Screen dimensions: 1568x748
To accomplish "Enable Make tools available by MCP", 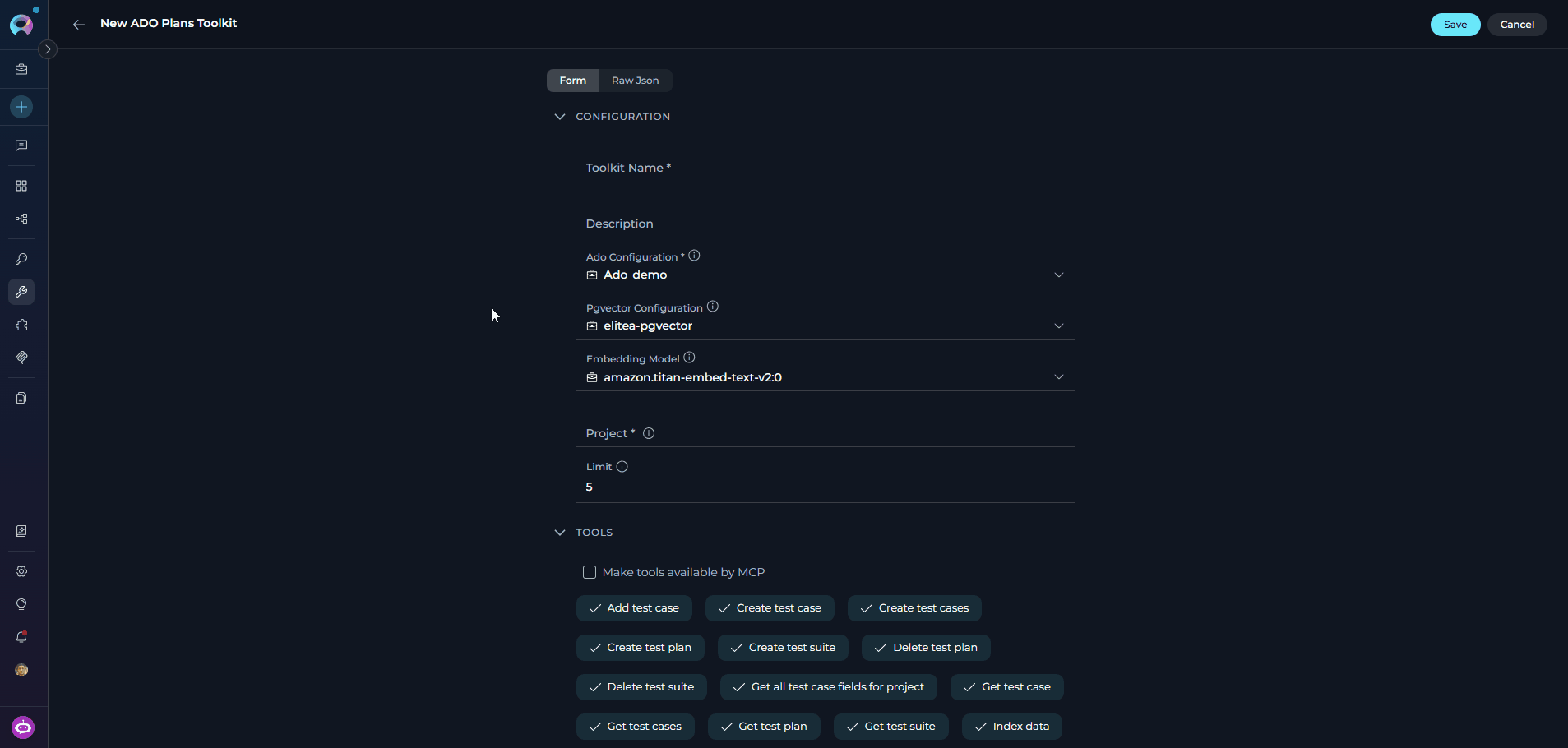I will 590,572.
